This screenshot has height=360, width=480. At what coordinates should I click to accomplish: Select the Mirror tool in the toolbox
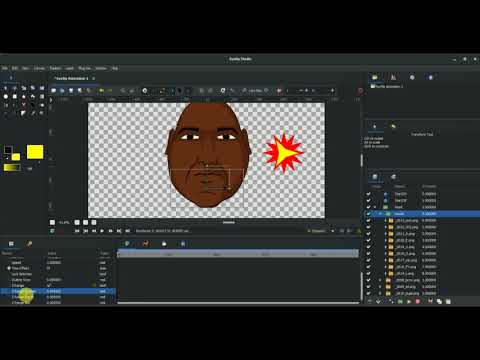(x=42, y=88)
